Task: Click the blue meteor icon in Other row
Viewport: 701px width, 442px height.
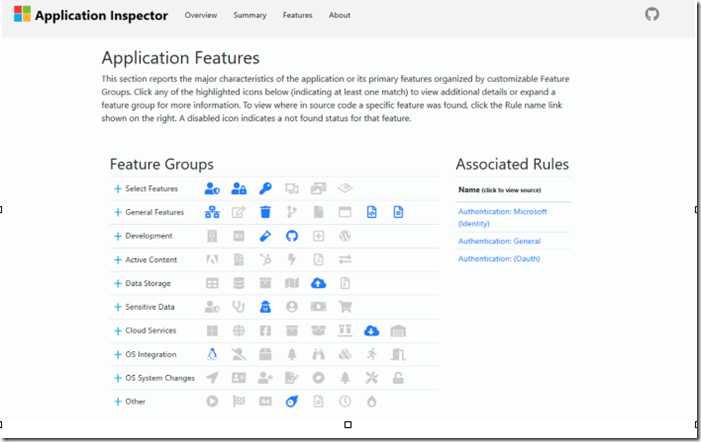Action: tap(291, 401)
